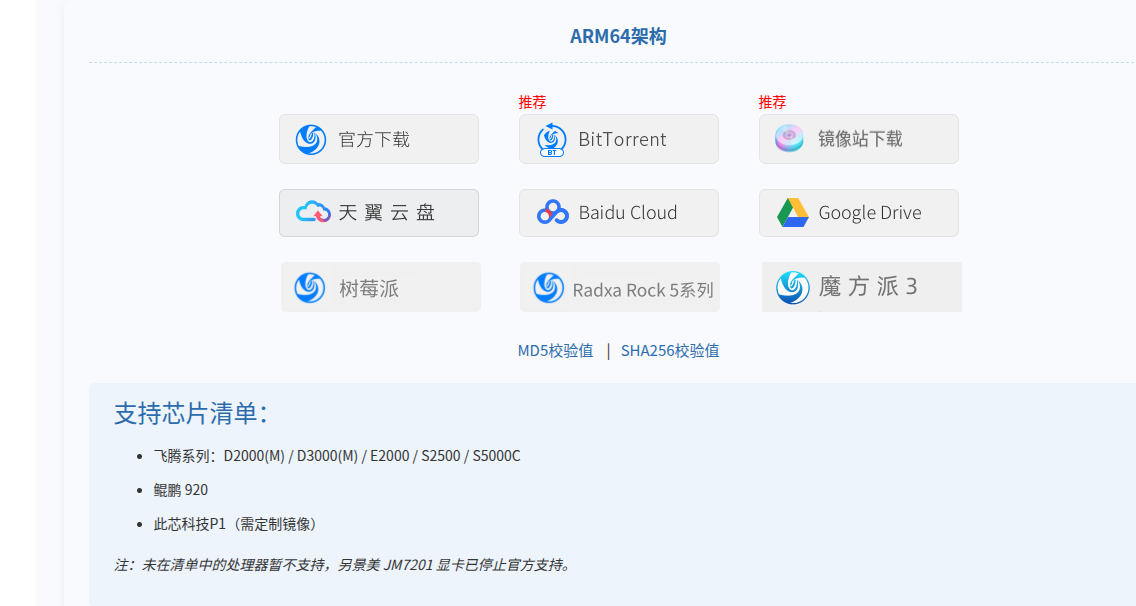Open the 树莓派 image download
1136x606 pixels.
(x=381, y=287)
